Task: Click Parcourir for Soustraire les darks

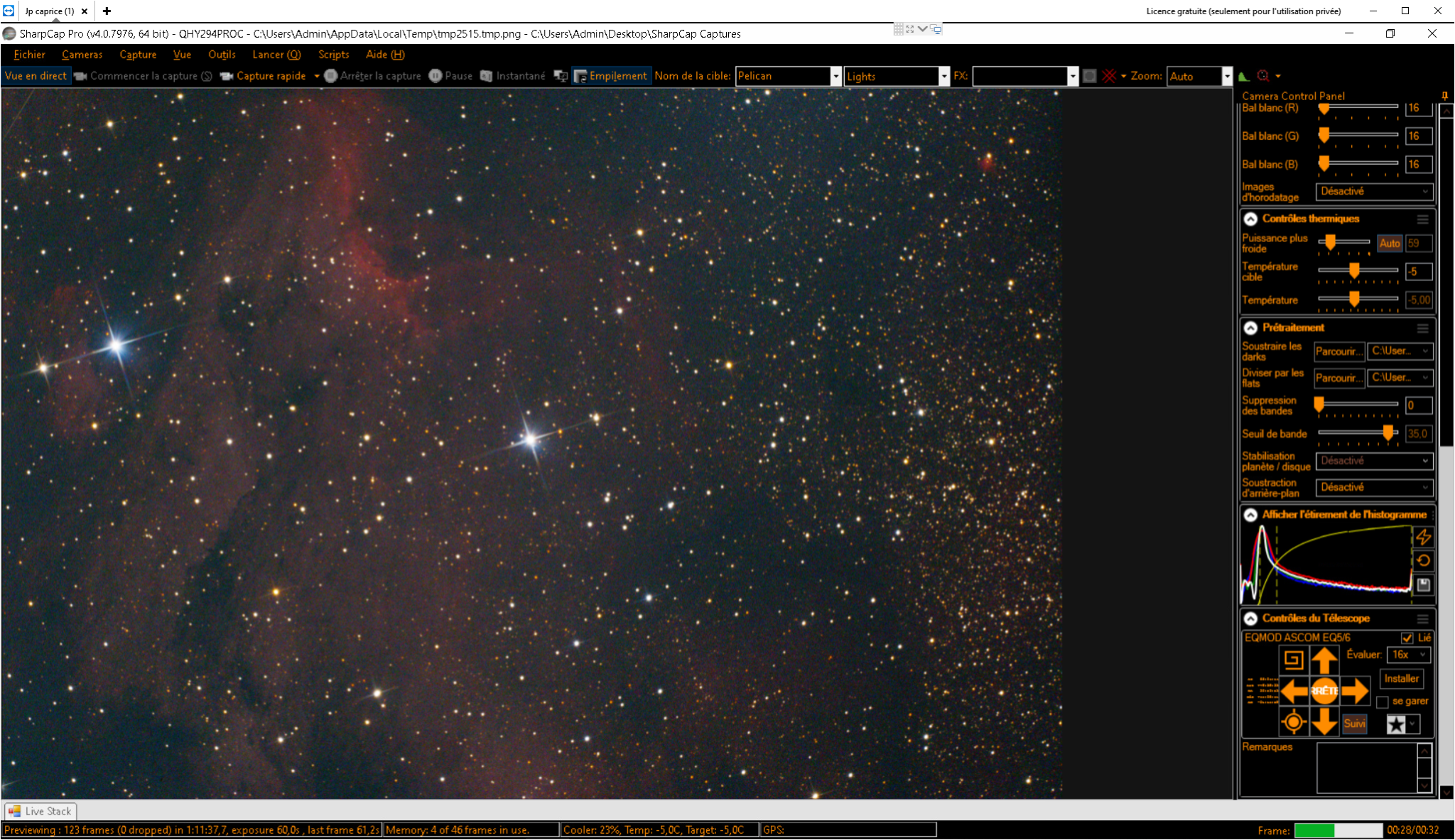Action: 1338,351
